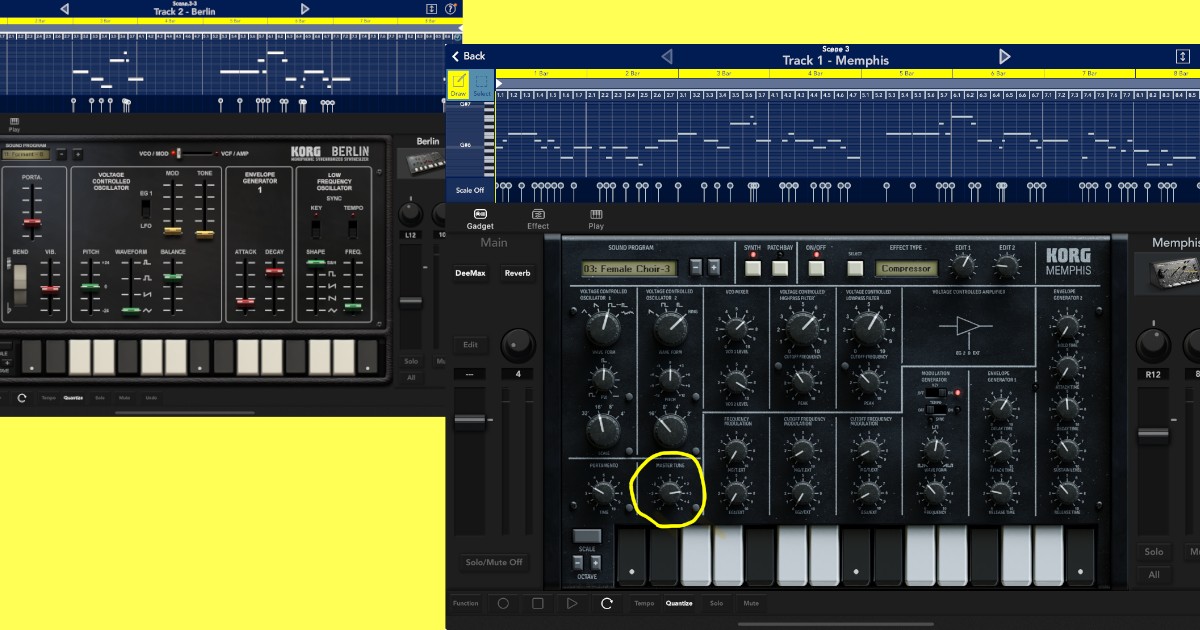Screen dimensions: 1200x630
Task: Open the help icon in Berlin window
Action: click(451, 9)
